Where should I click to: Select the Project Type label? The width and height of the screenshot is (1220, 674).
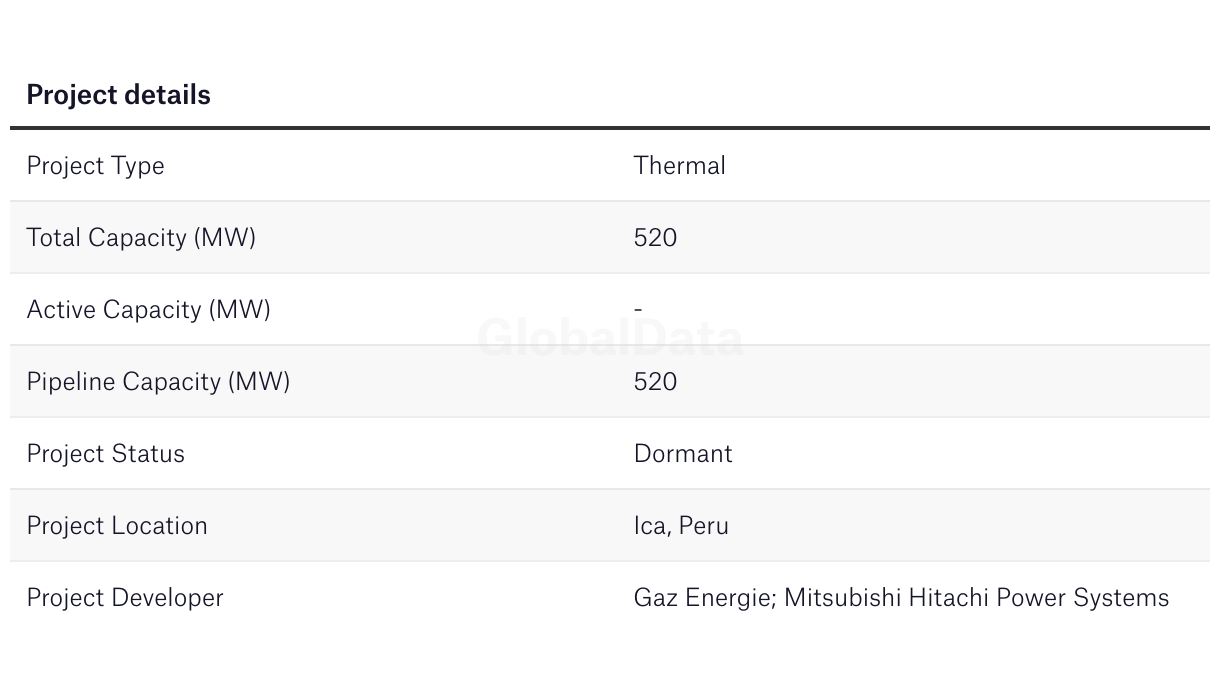(95, 166)
